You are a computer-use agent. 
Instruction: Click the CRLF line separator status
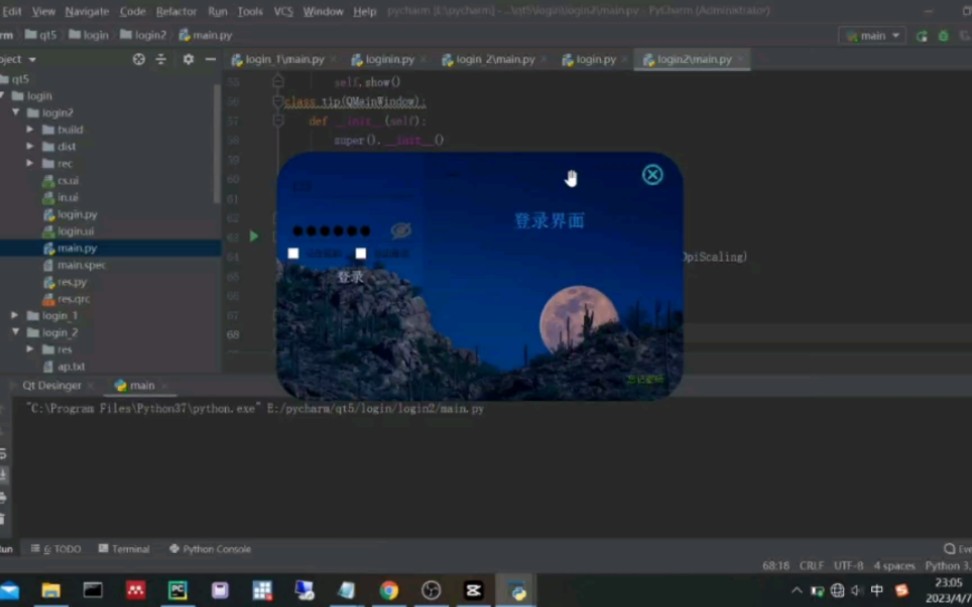(811, 566)
